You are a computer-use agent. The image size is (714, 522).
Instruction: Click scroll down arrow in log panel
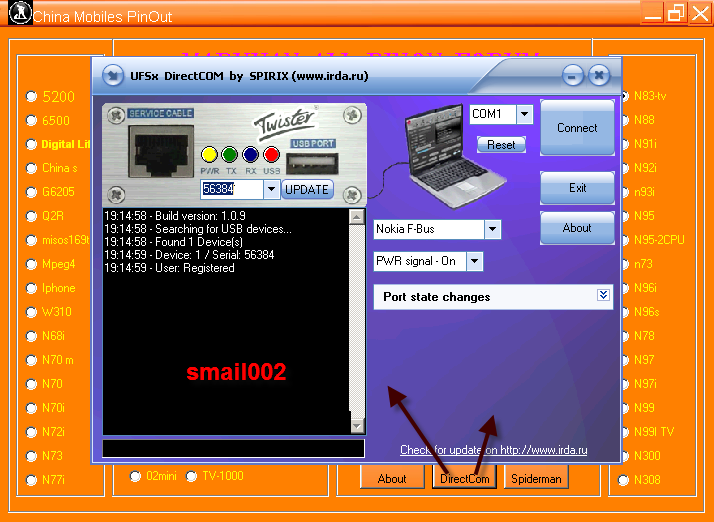(x=357, y=426)
